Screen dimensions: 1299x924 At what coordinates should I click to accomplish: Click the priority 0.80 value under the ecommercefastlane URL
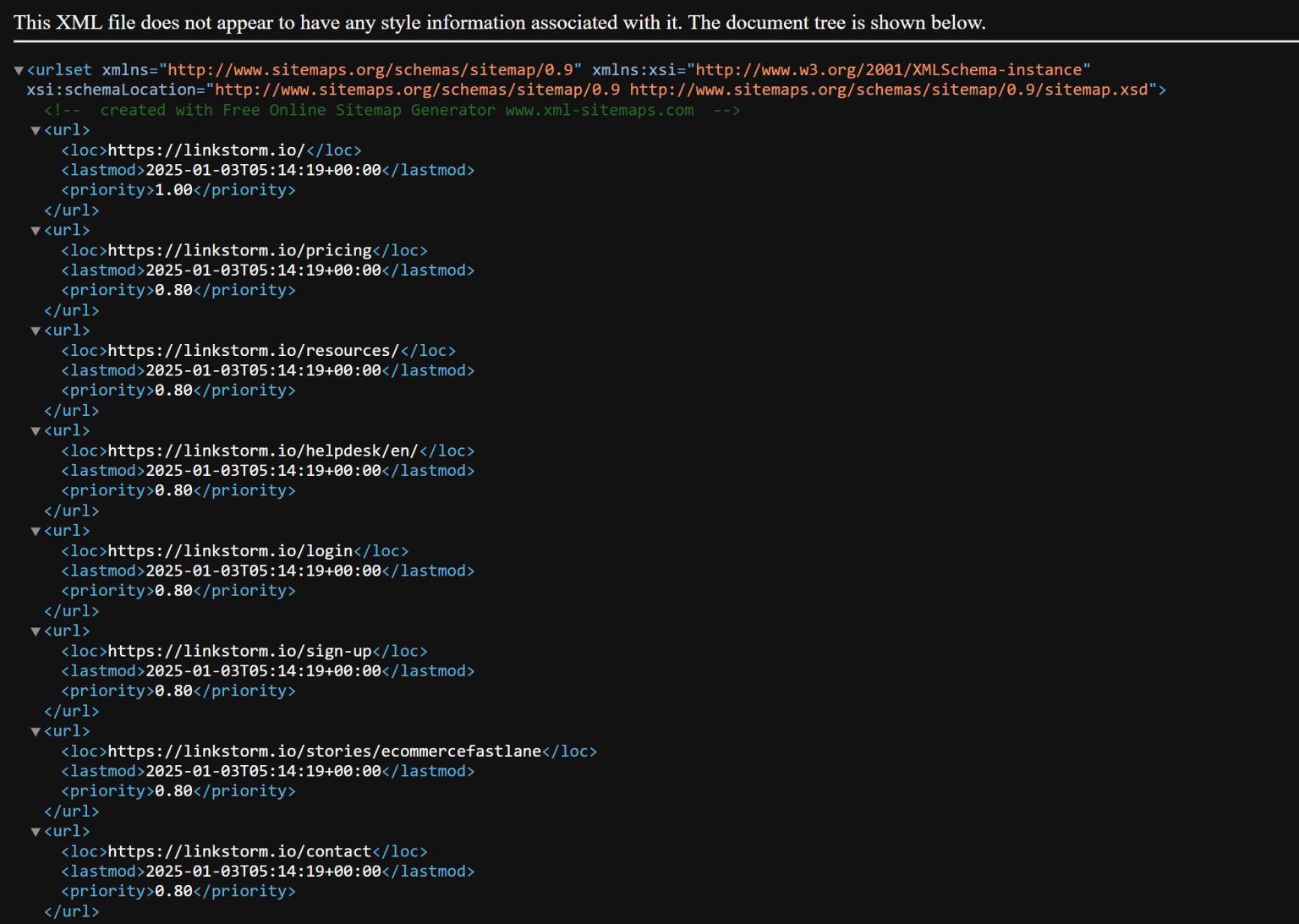[x=174, y=791]
